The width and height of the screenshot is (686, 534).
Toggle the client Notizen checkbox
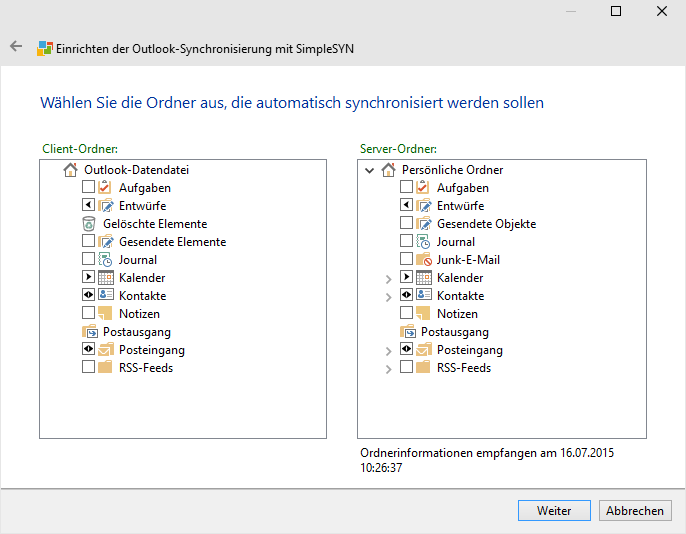coord(88,313)
